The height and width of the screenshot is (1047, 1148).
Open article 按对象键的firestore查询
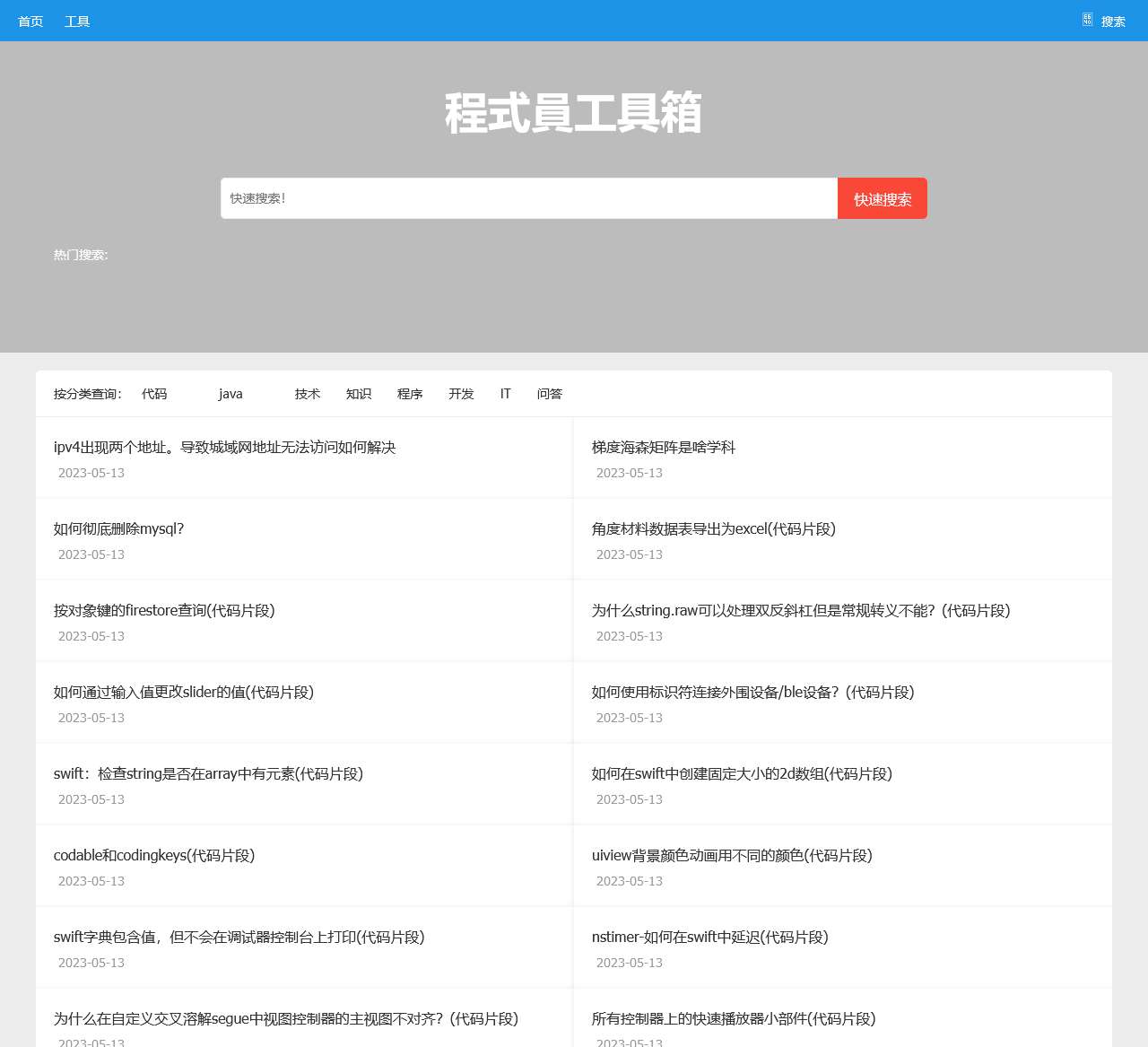(164, 610)
